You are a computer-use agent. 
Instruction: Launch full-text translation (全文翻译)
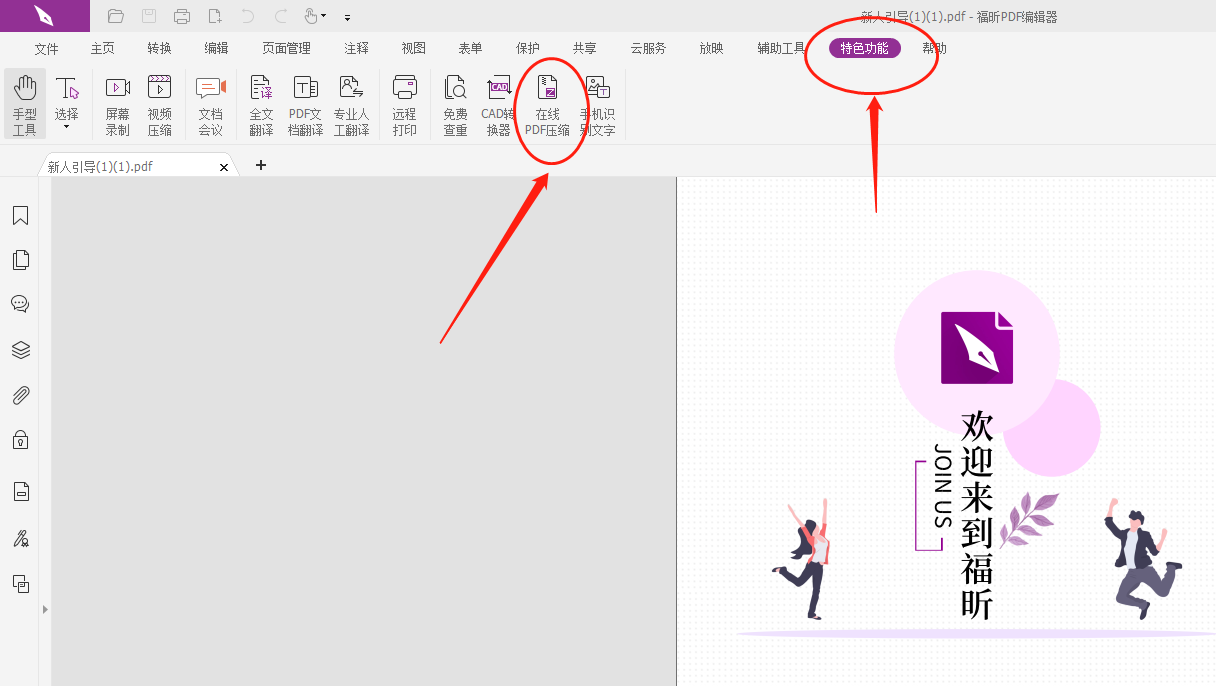point(261,104)
